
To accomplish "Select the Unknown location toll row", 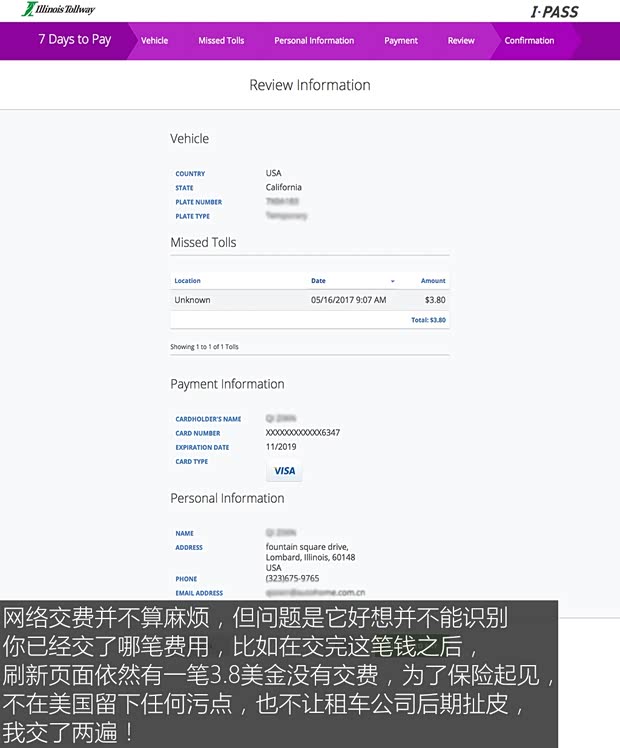I will [x=310, y=300].
